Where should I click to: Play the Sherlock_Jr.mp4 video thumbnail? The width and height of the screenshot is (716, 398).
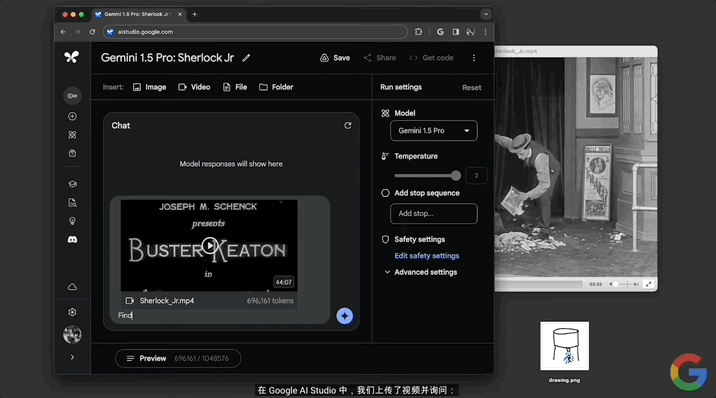(209, 246)
